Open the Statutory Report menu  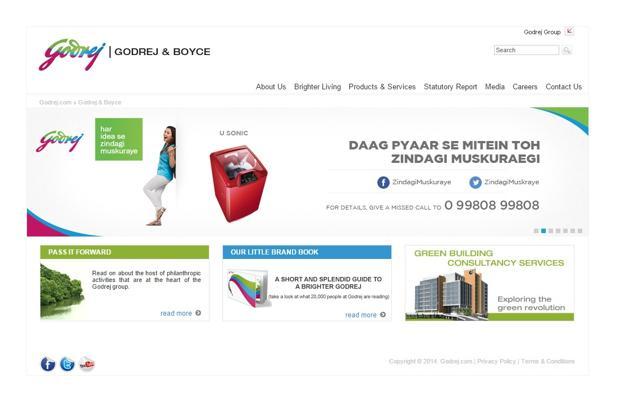[x=450, y=87]
